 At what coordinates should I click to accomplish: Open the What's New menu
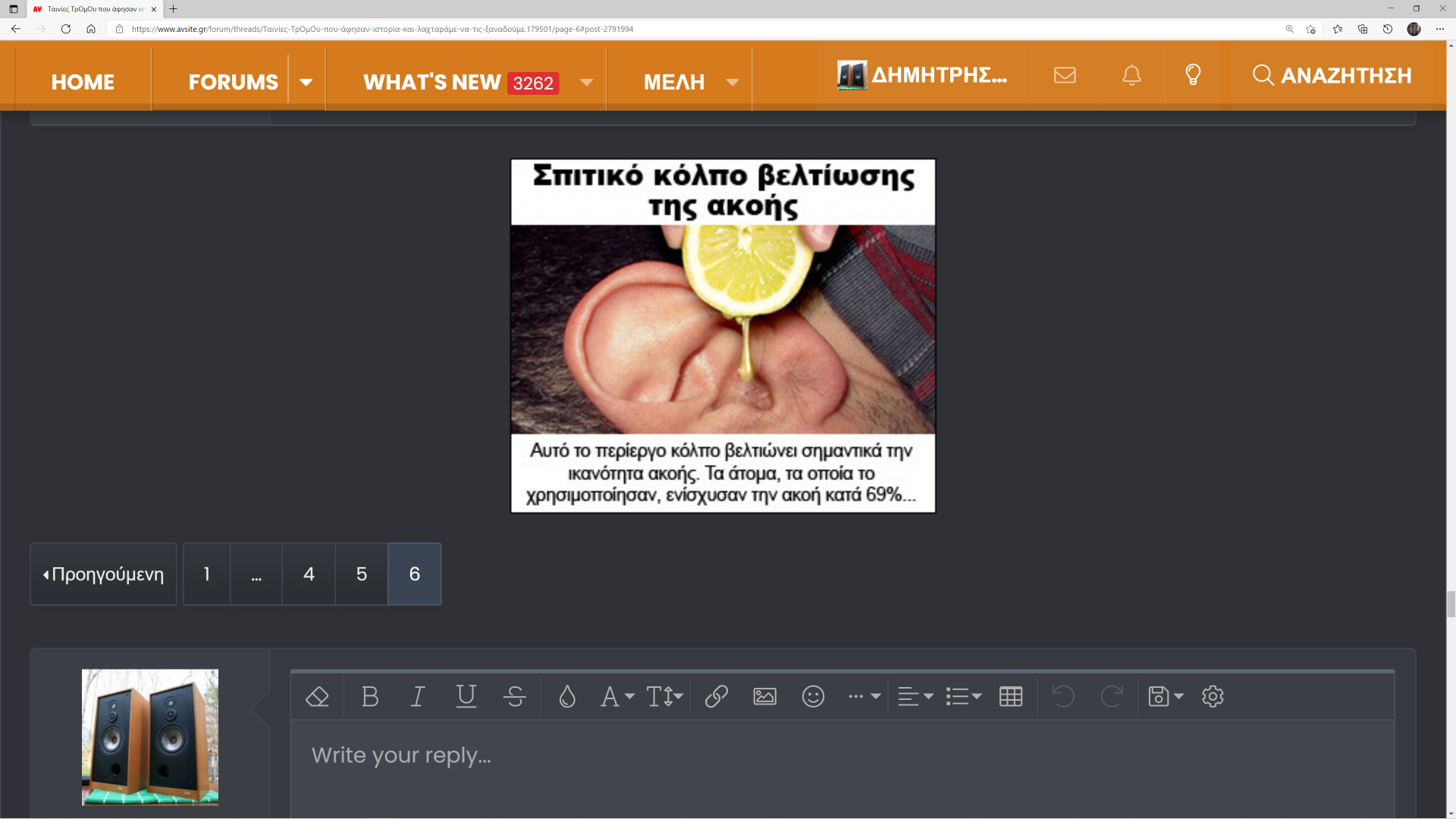432,82
